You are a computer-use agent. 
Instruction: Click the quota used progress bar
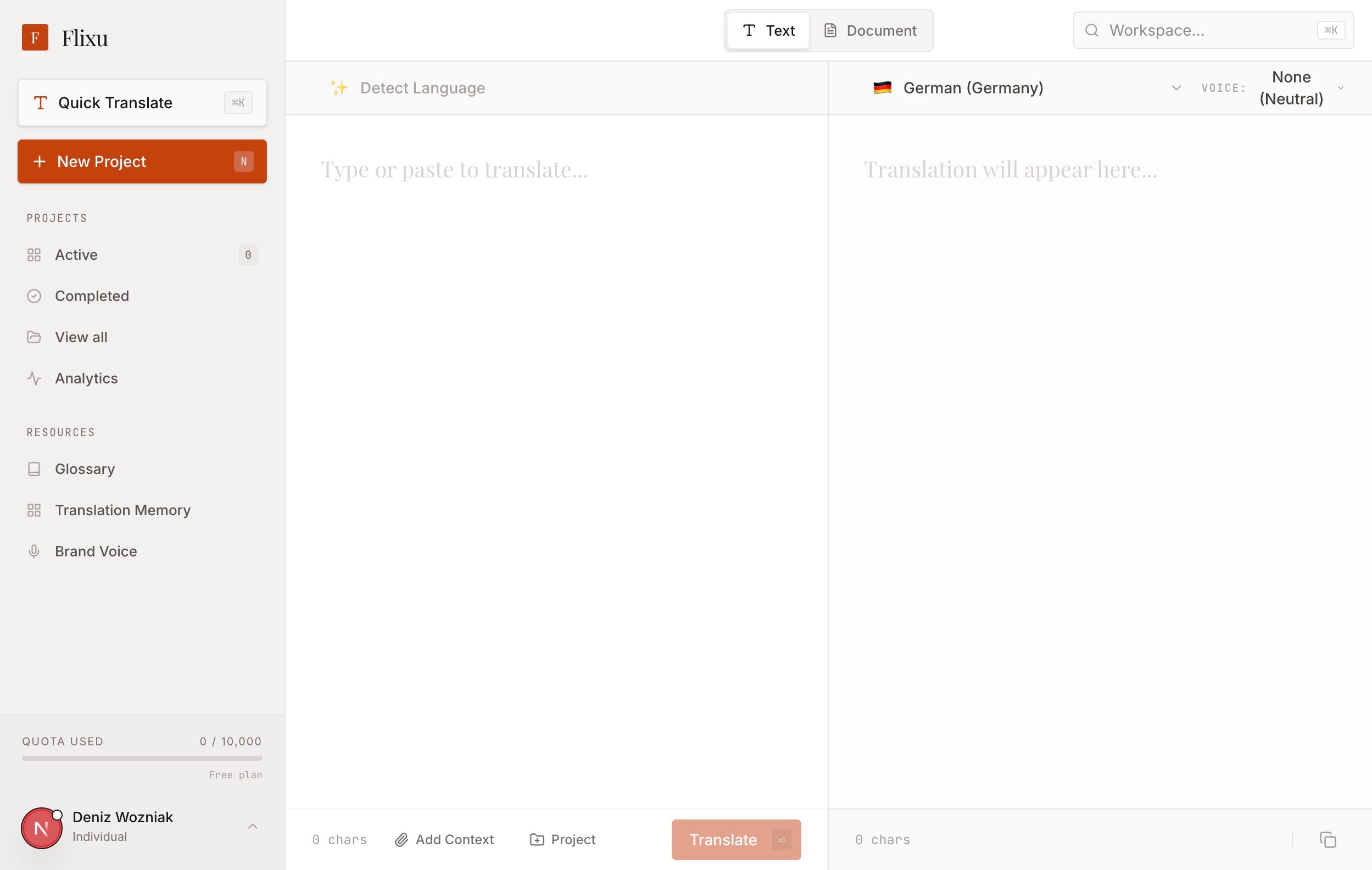point(142,759)
